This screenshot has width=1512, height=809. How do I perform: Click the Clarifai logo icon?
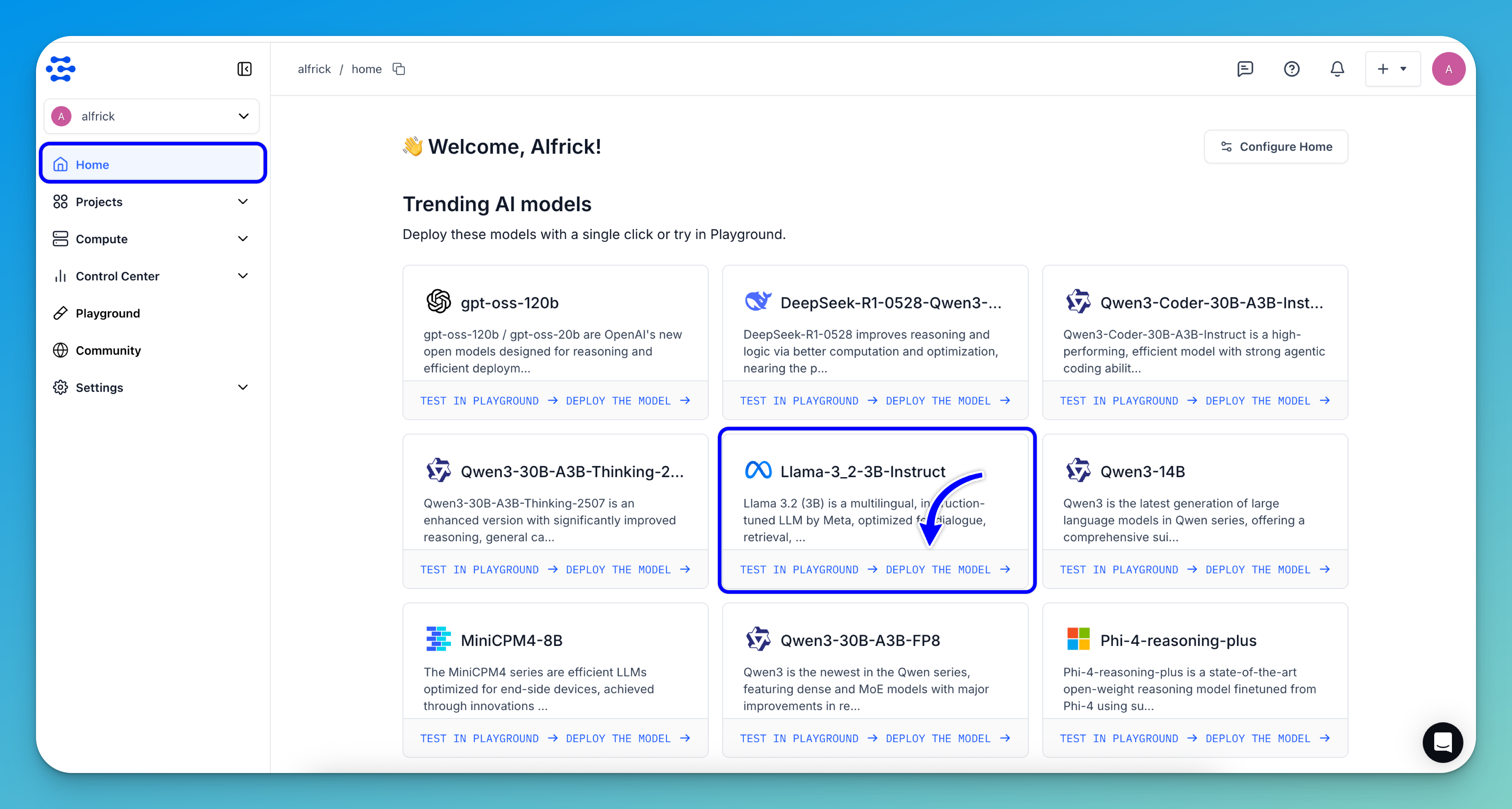point(60,69)
